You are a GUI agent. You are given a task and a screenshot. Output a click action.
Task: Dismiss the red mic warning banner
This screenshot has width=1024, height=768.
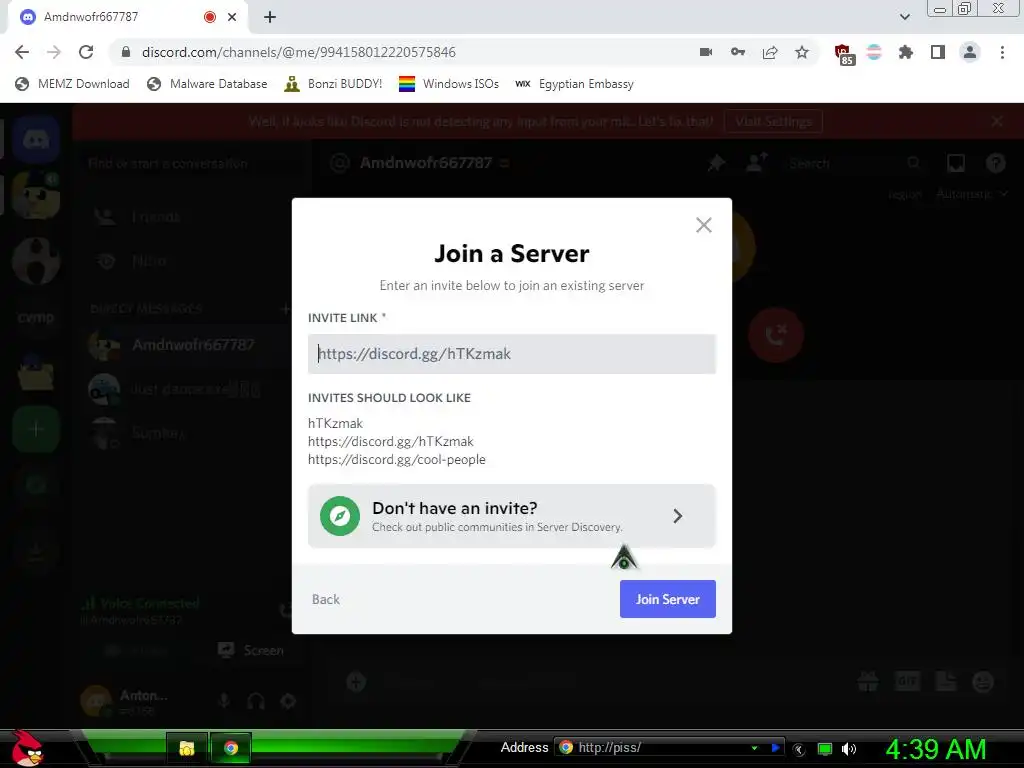pos(997,121)
